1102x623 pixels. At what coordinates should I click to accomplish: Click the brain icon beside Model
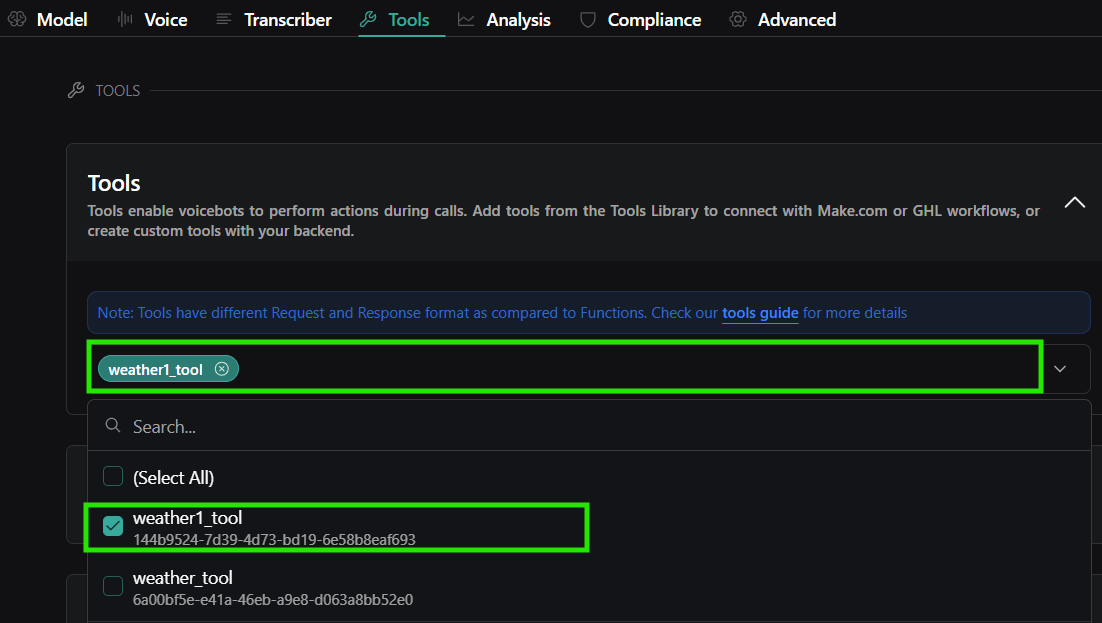[x=17, y=20]
